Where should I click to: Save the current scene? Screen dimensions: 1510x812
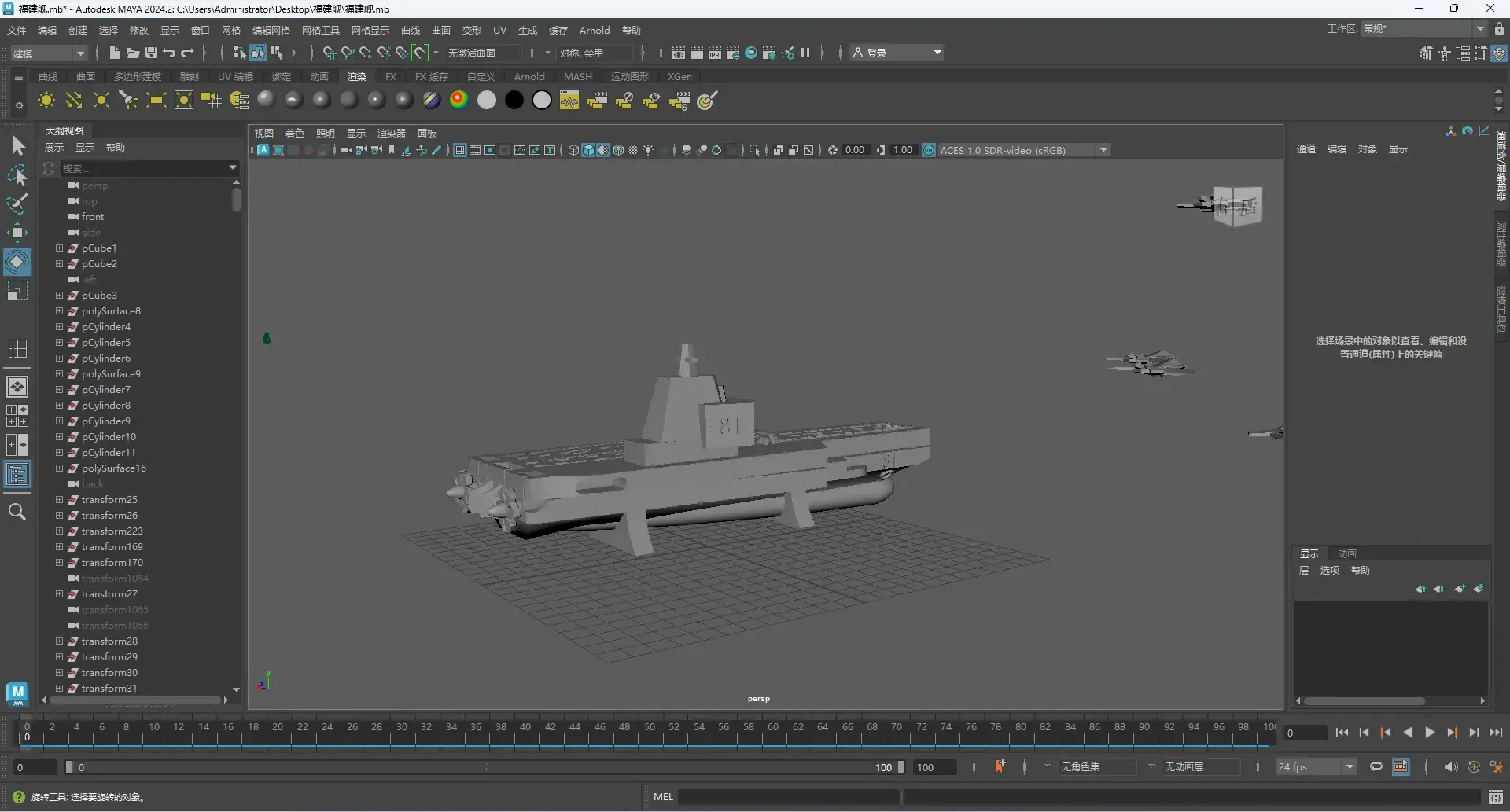[151, 53]
